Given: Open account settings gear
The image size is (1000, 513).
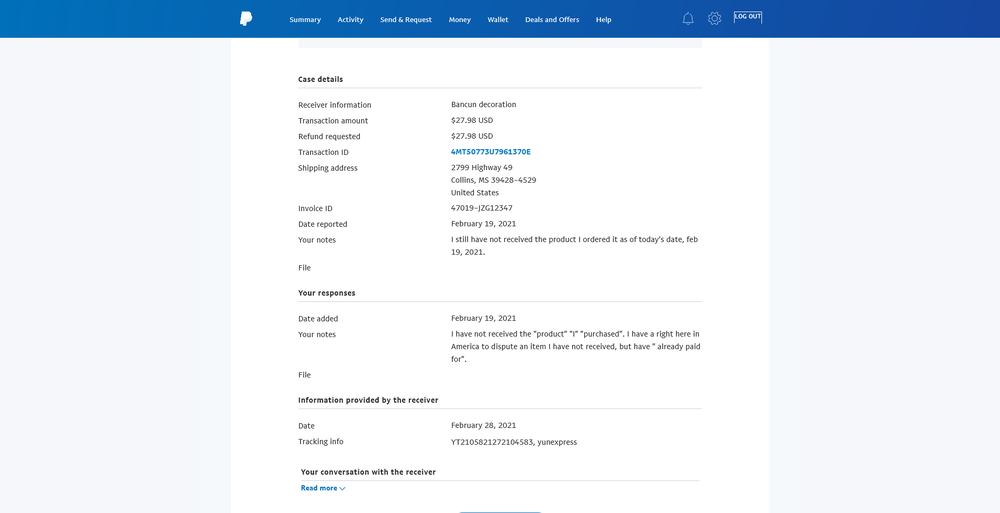Looking at the screenshot, I should [x=714, y=19].
